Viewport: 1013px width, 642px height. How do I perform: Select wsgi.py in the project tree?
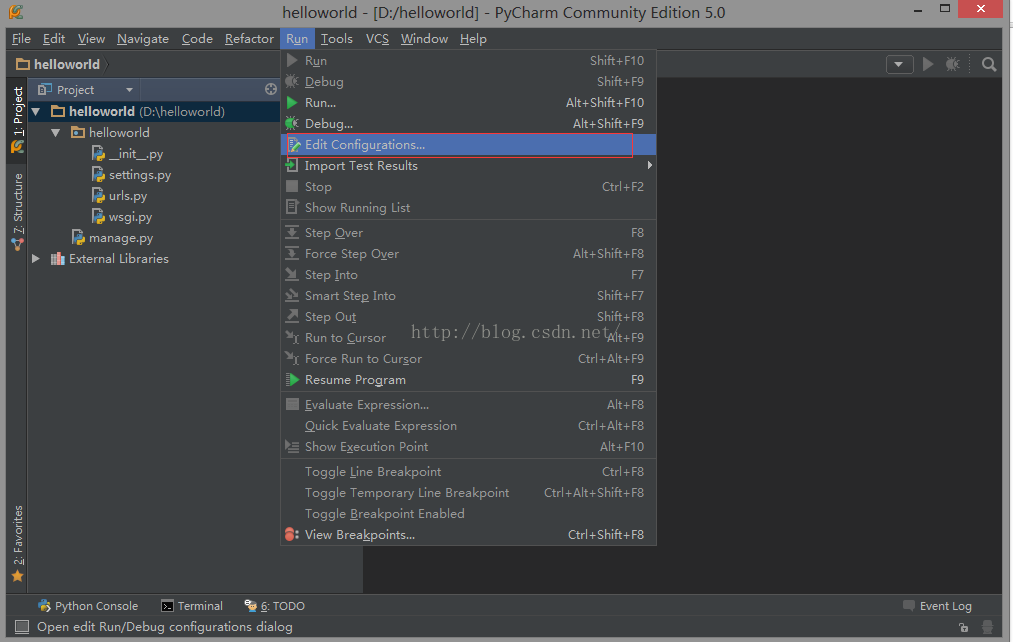click(122, 217)
